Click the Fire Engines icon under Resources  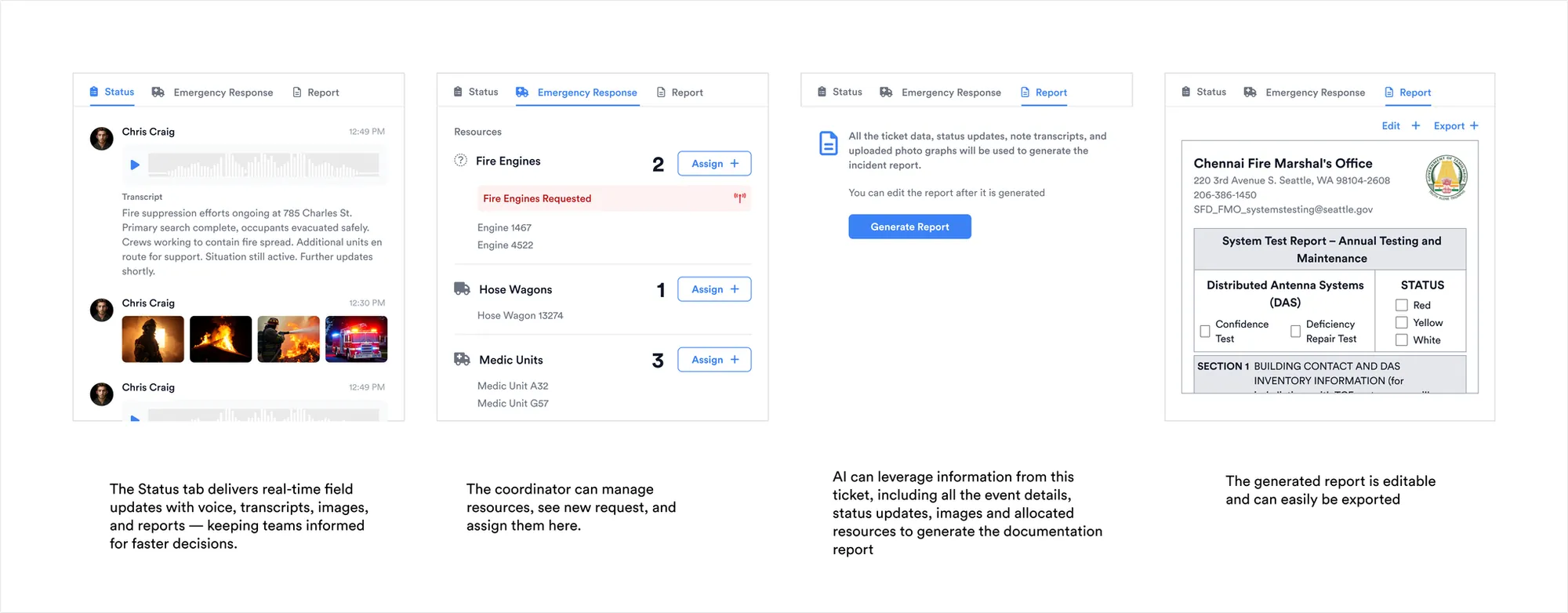pos(461,161)
